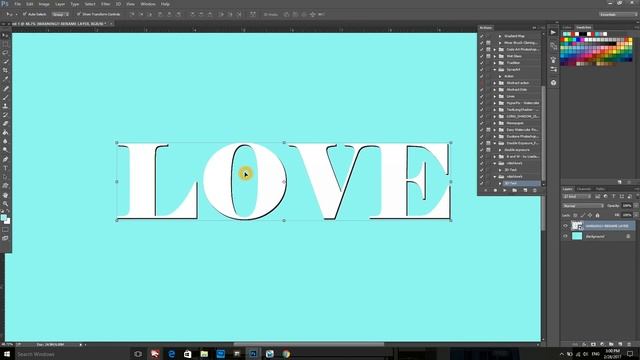Switch to the Channels tab
Screen dimensions: 640x360
pos(584,189)
